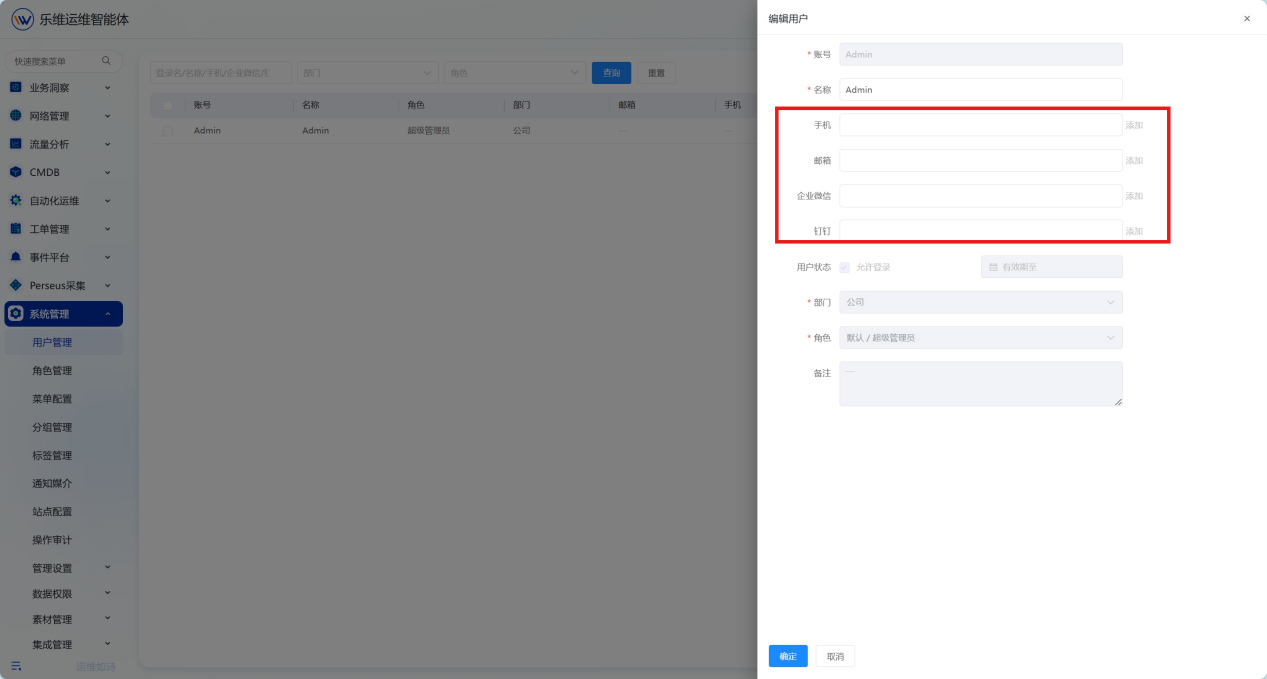This screenshot has height=679, width=1267.
Task: Focus the 钉钉 input field
Action: 981,231
